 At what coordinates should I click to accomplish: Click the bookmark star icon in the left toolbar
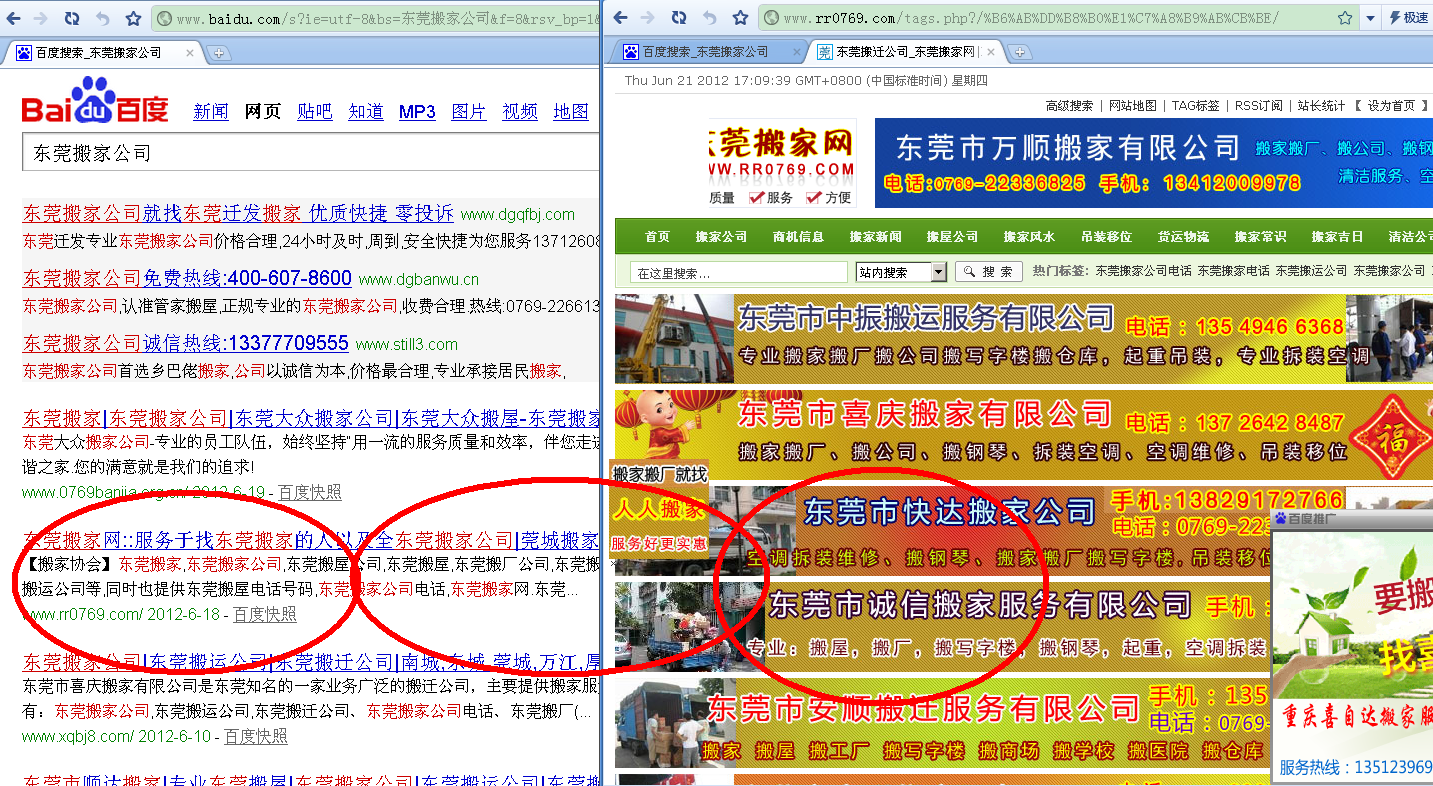coord(134,17)
